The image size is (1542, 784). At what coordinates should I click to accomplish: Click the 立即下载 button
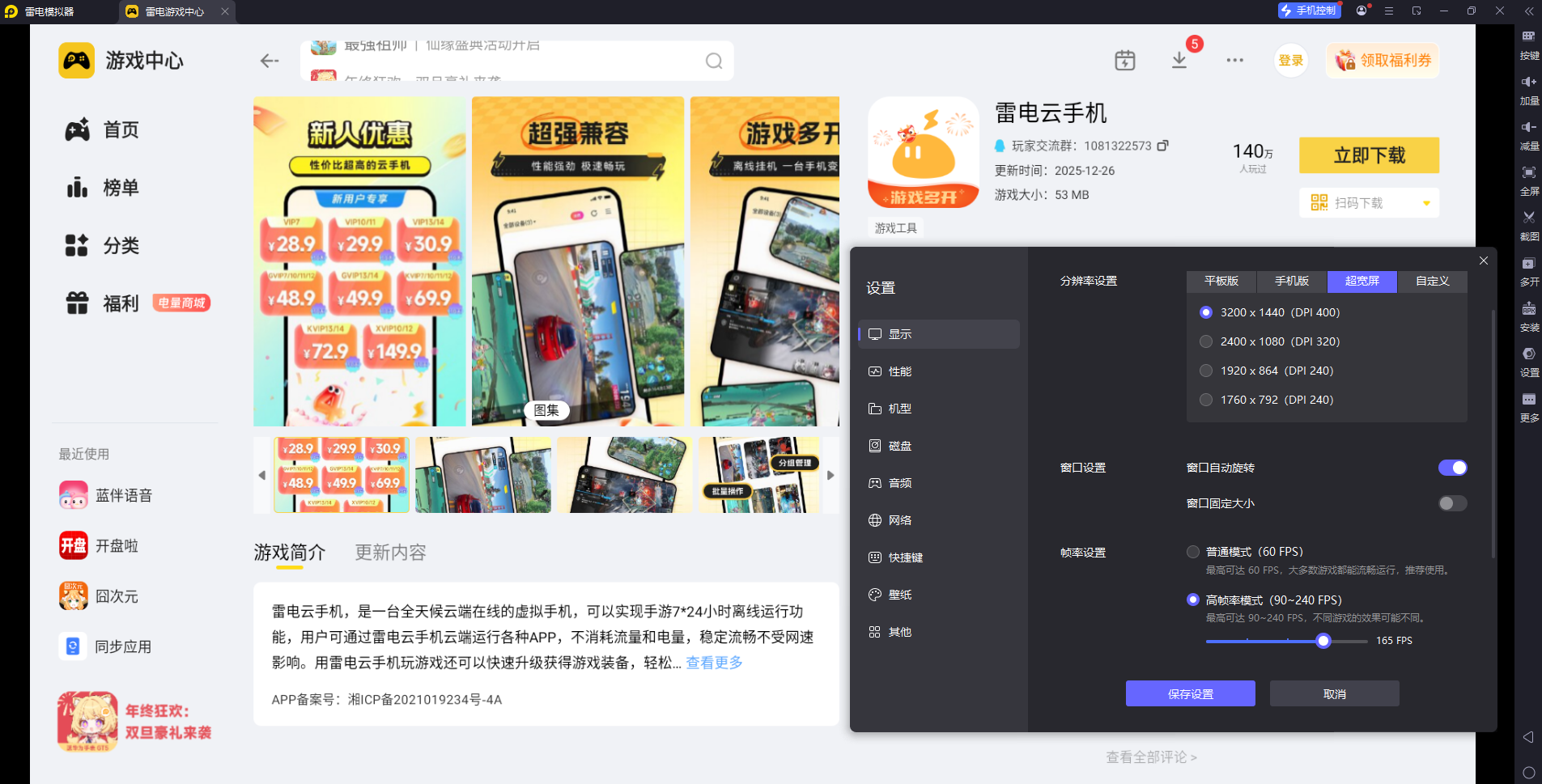pos(1370,155)
